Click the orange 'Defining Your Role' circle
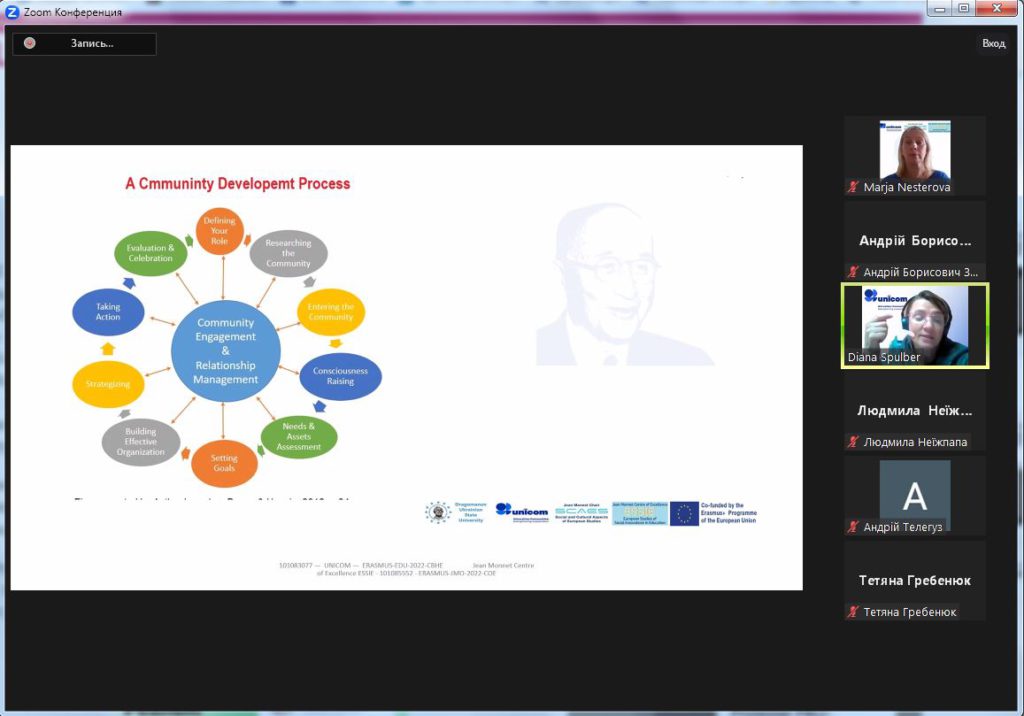Image resolution: width=1024 pixels, height=716 pixels. [219, 230]
